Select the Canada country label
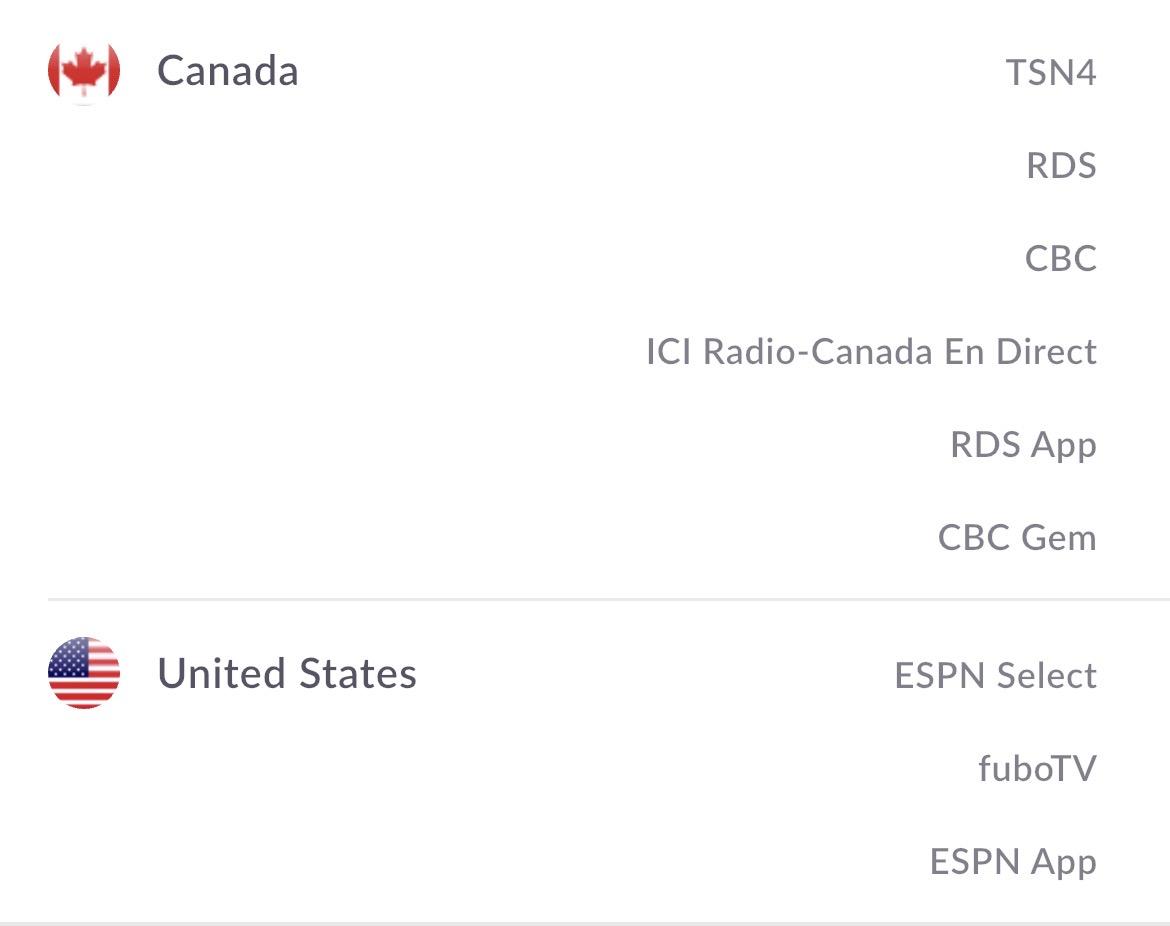 click(x=228, y=71)
